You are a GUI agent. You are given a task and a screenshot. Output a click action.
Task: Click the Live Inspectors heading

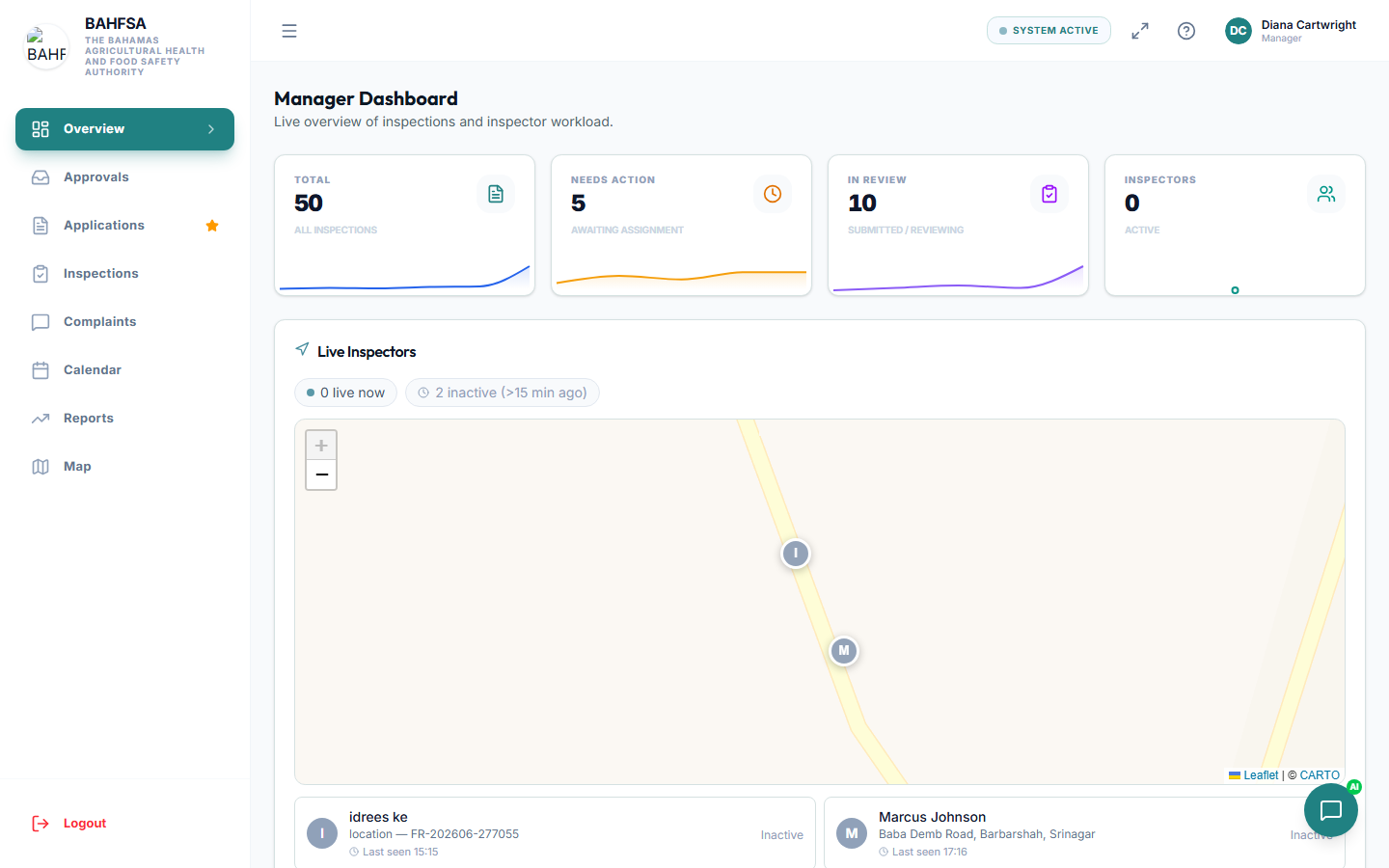click(367, 352)
